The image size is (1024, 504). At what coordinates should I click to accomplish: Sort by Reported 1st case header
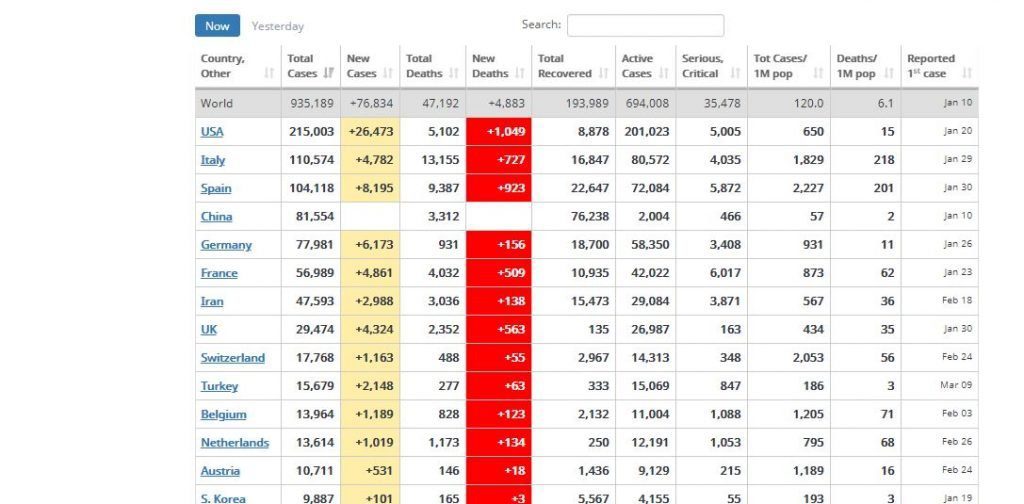coord(939,66)
